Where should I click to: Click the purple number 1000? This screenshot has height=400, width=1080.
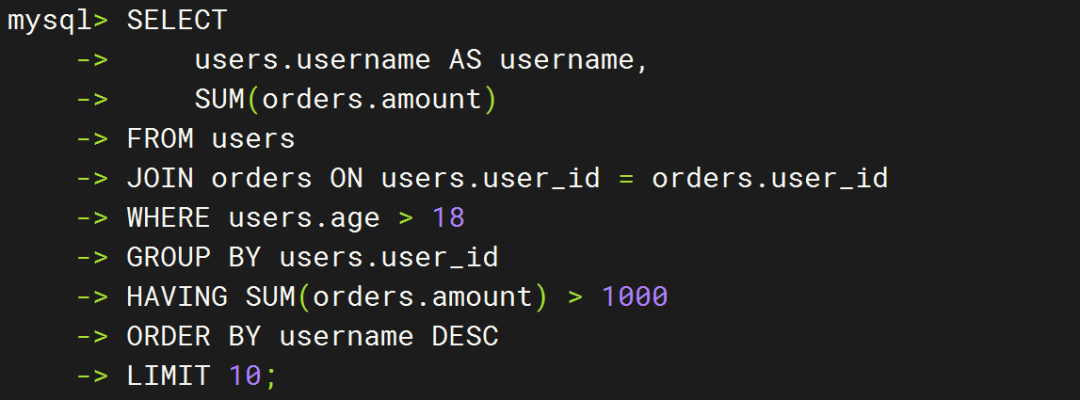[634, 297]
